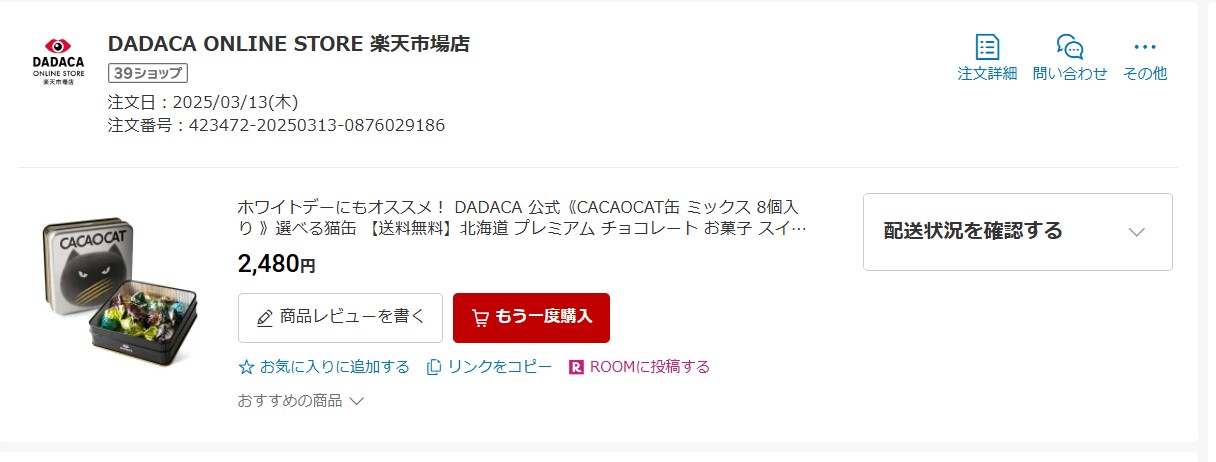Open the 注文詳細 document icon
This screenshot has height=462, width=1216.
click(987, 47)
